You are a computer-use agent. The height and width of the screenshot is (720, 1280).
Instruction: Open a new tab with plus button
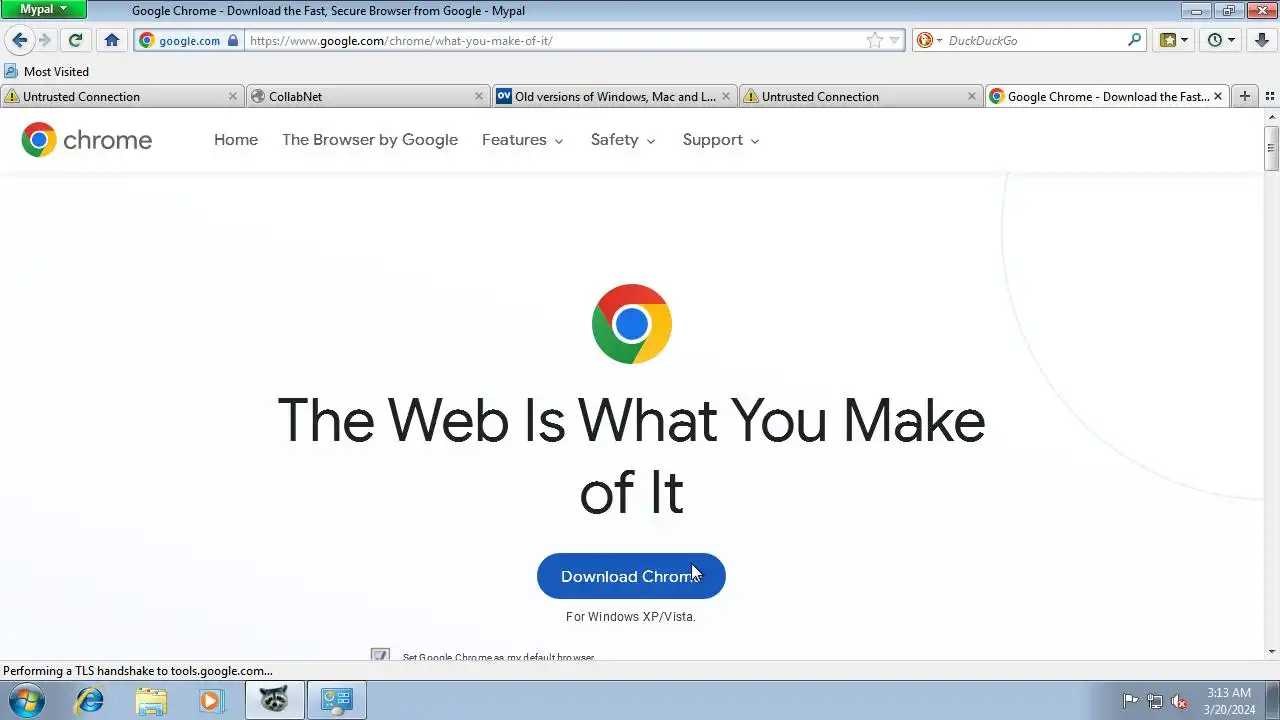coord(1245,96)
